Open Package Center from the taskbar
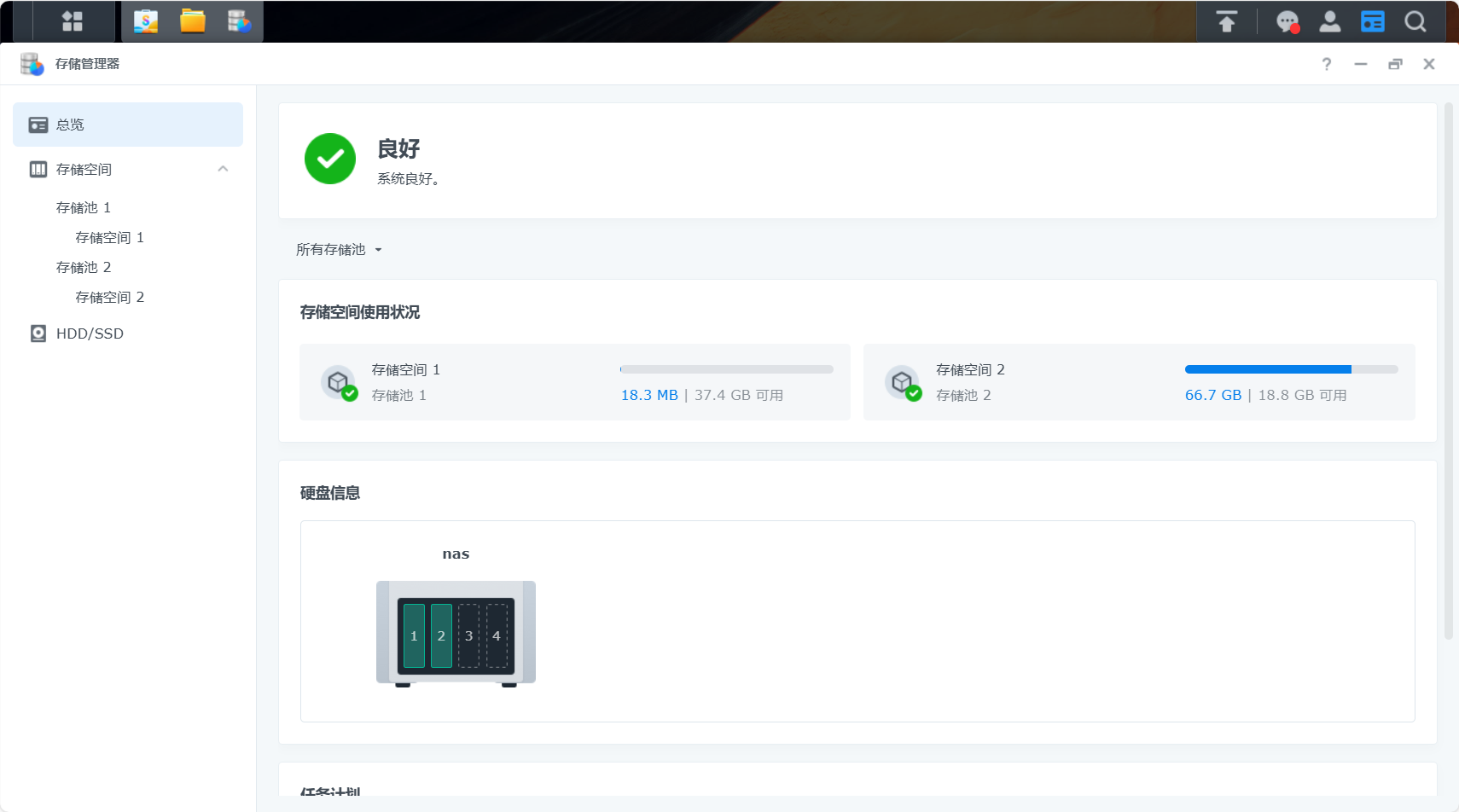Screen dimensions: 1459x812 (146, 21)
